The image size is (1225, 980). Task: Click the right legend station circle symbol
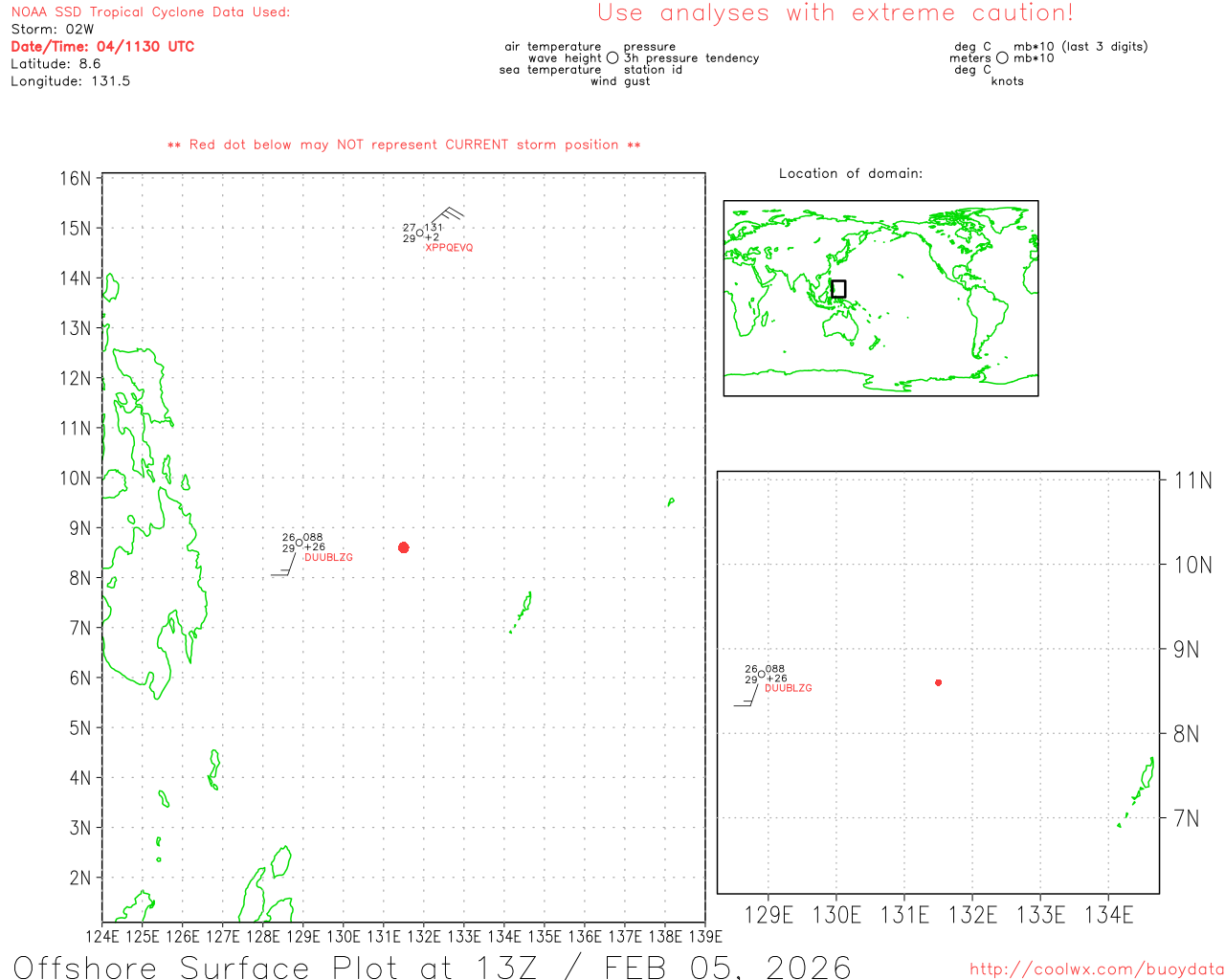1002,58
